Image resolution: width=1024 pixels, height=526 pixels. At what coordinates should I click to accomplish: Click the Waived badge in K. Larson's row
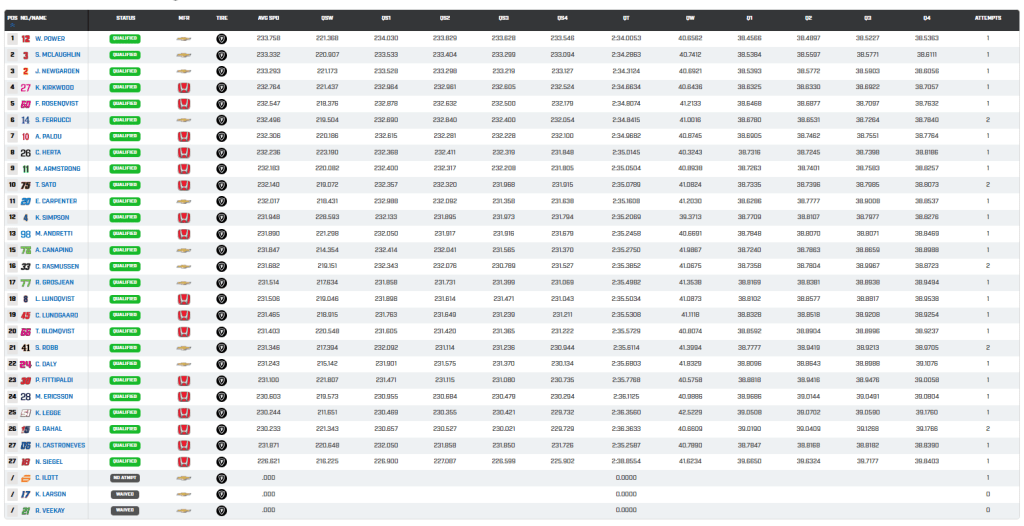(x=125, y=494)
